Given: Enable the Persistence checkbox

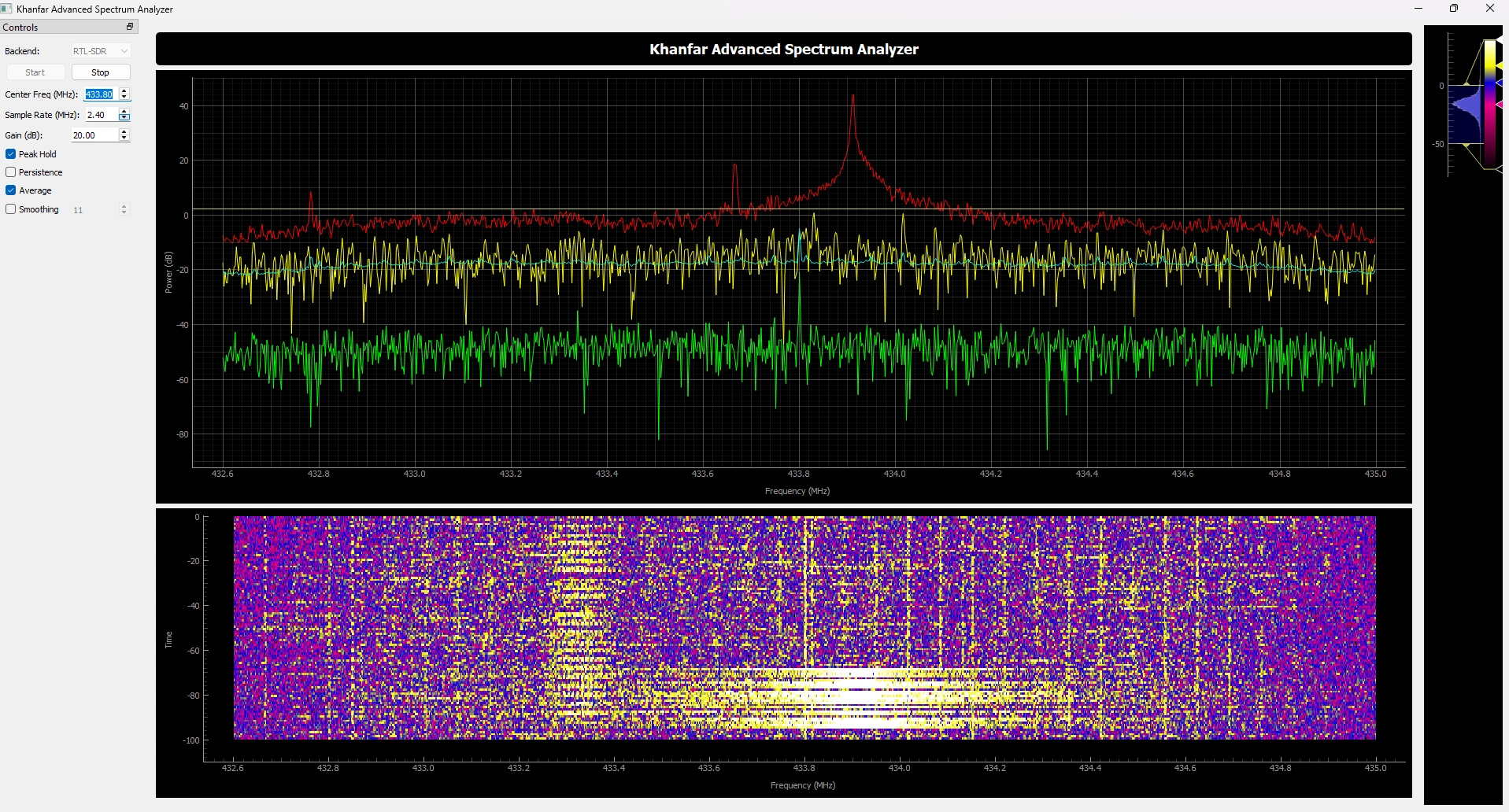Looking at the screenshot, I should coord(11,172).
